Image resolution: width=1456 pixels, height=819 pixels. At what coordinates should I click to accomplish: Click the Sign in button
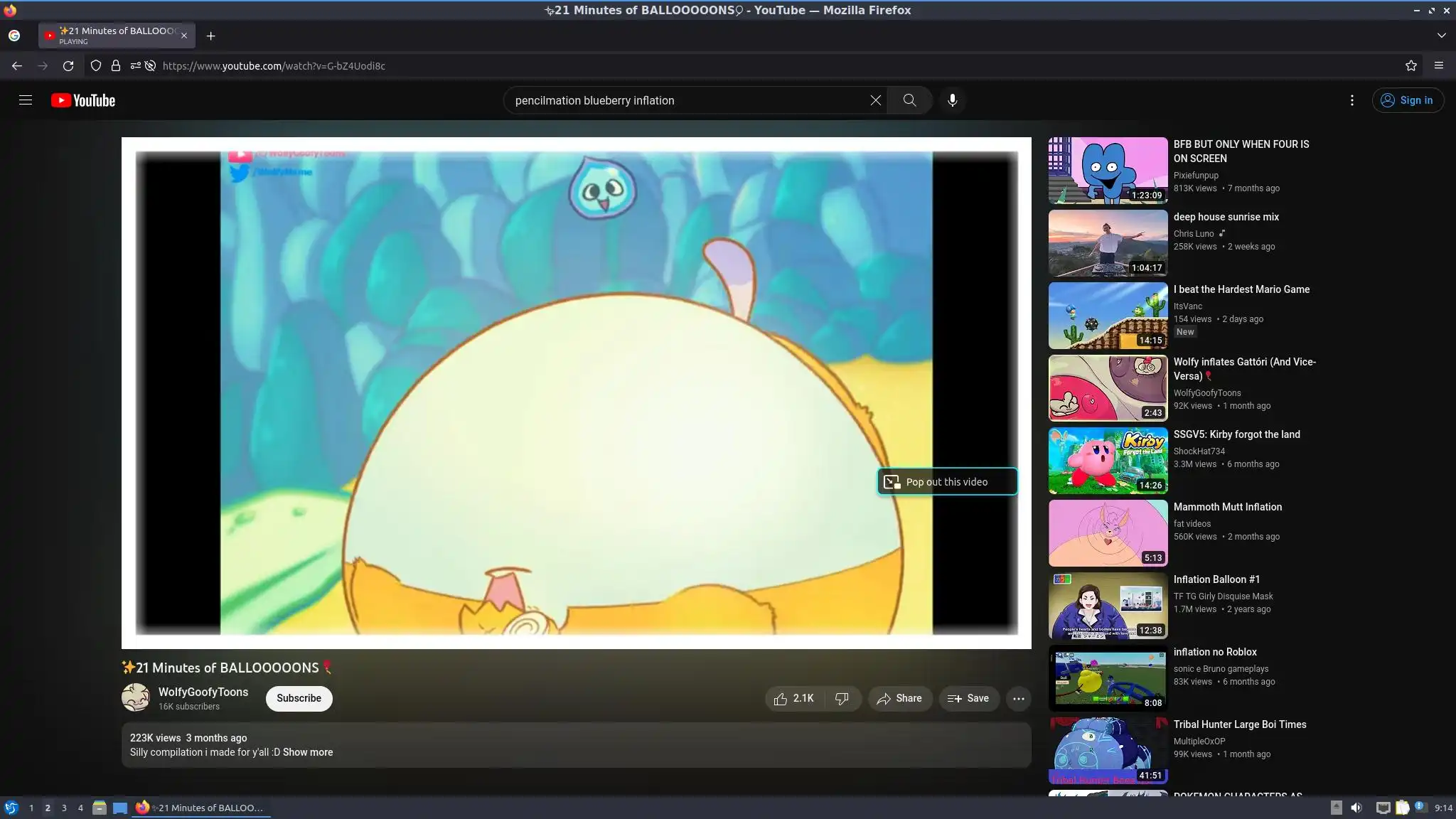1407,100
